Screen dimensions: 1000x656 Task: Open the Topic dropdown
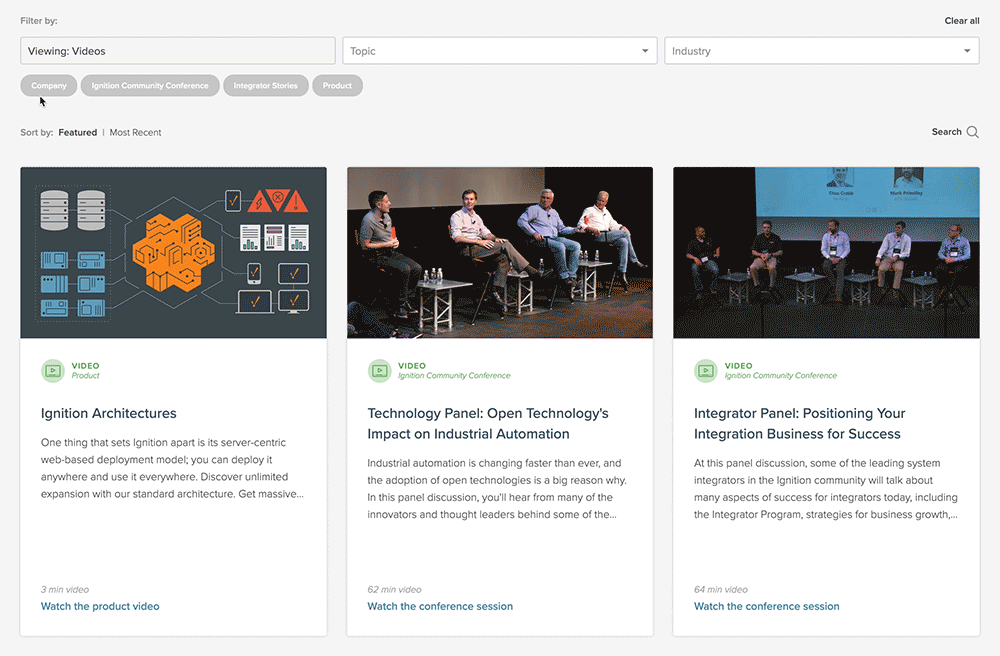point(499,51)
